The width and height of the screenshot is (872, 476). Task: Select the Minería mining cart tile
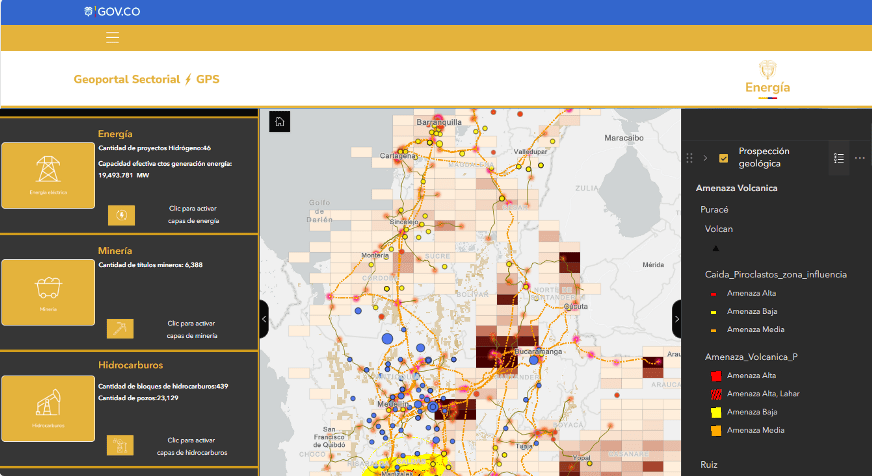coord(47,292)
